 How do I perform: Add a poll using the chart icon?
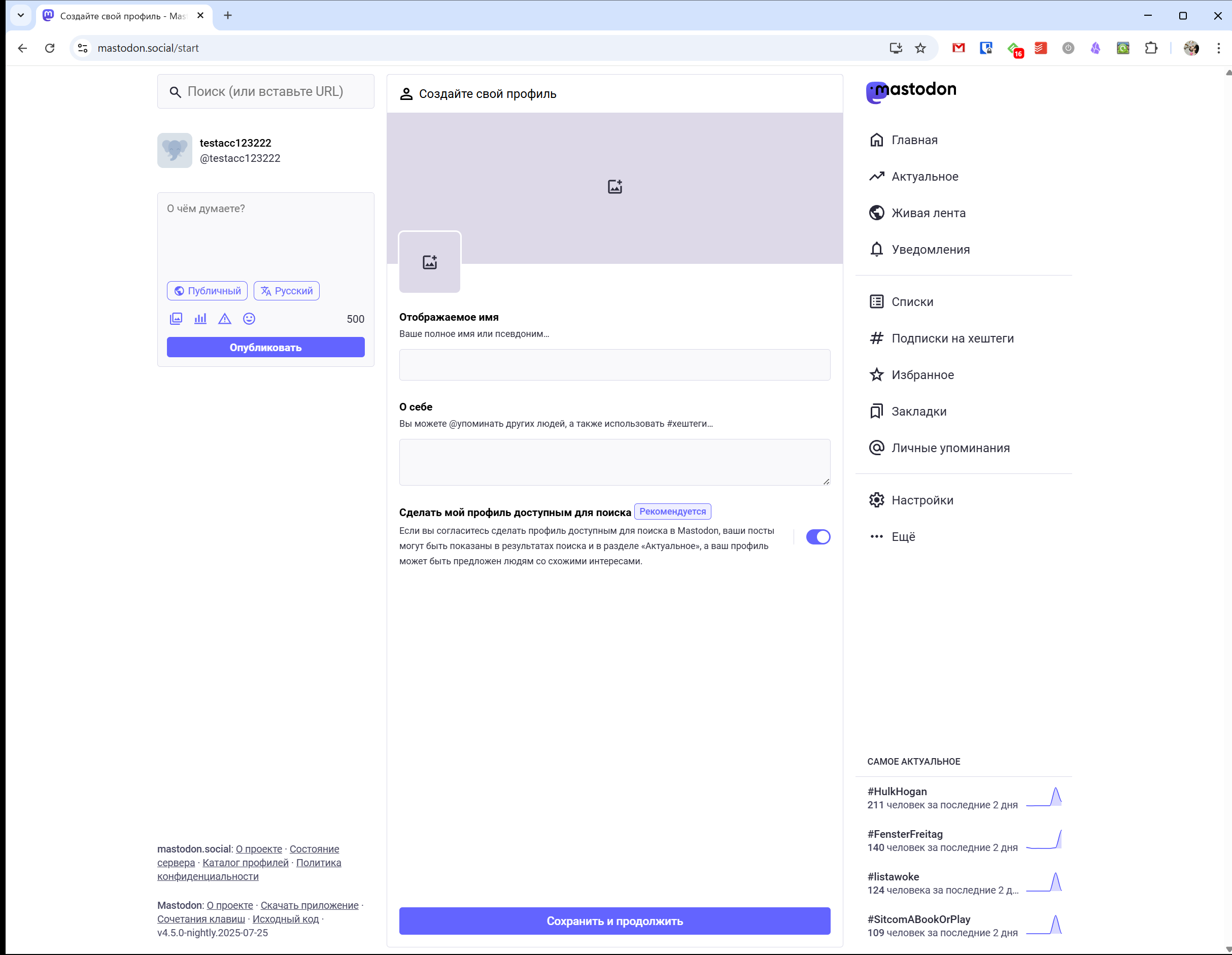pyautogui.click(x=200, y=319)
